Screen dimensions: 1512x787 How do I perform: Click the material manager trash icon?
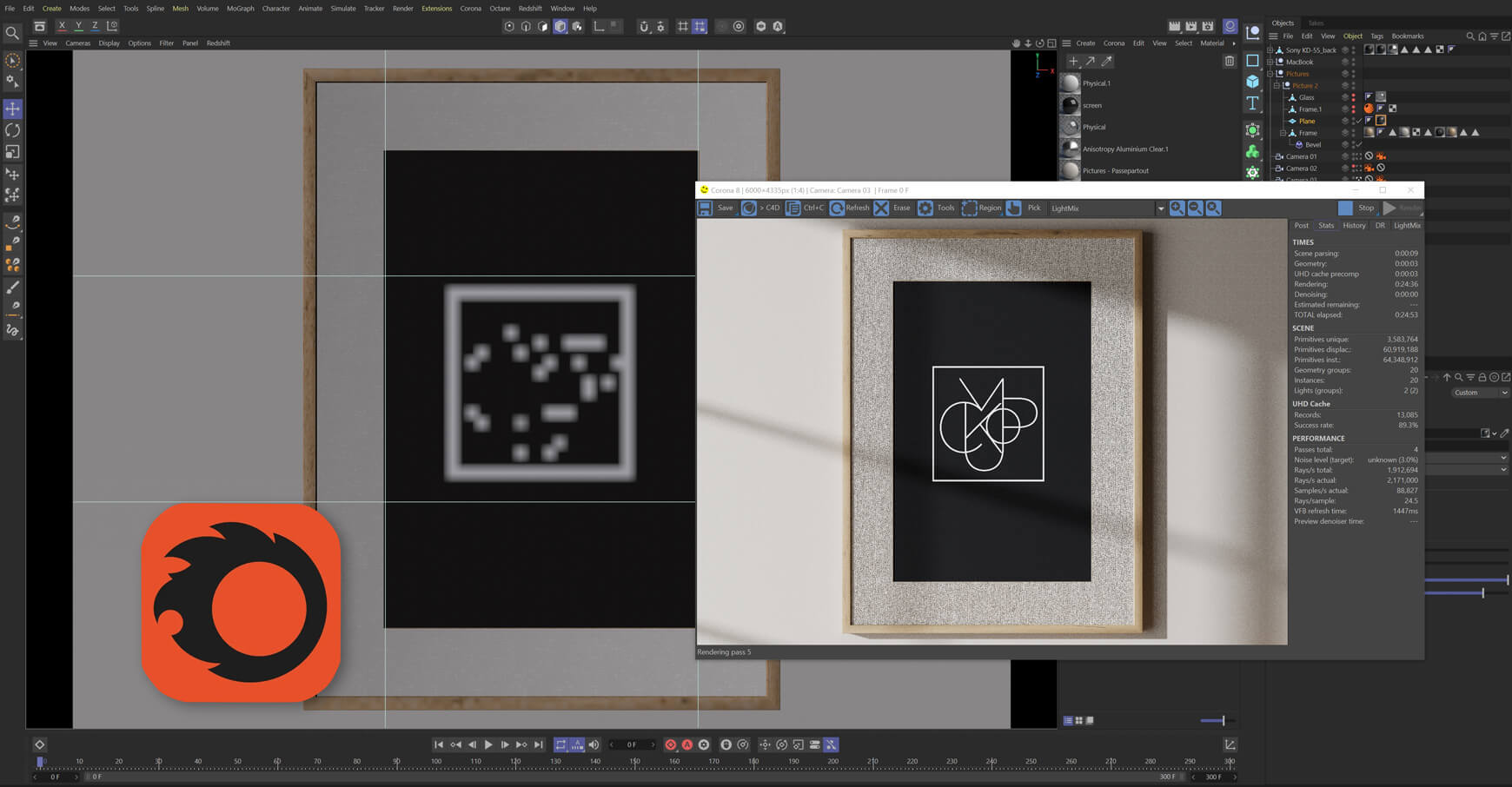pyautogui.click(x=1229, y=61)
